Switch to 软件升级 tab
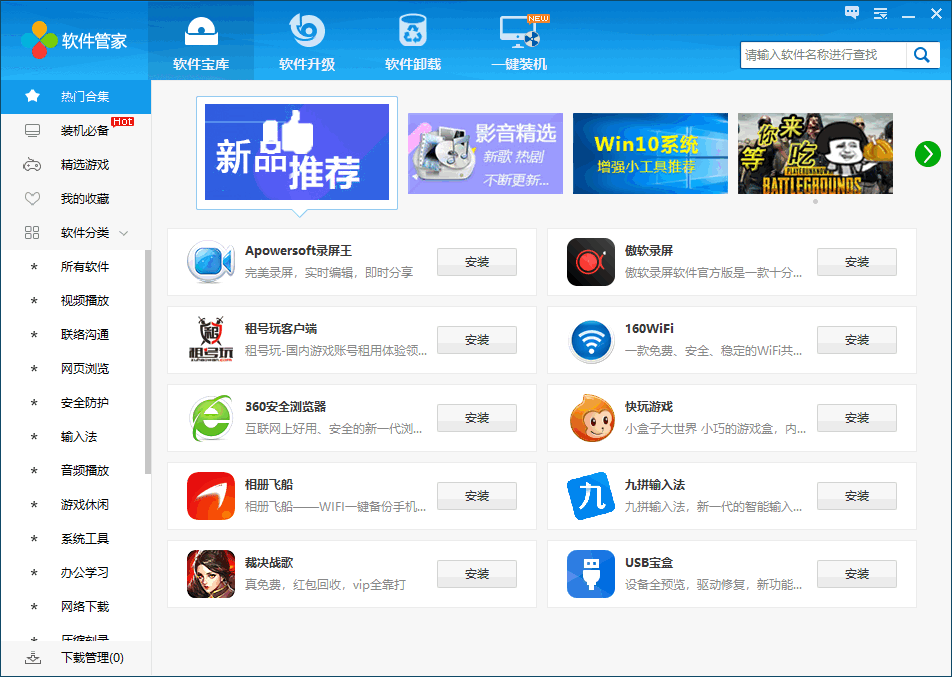This screenshot has width=952, height=677. pyautogui.click(x=307, y=40)
